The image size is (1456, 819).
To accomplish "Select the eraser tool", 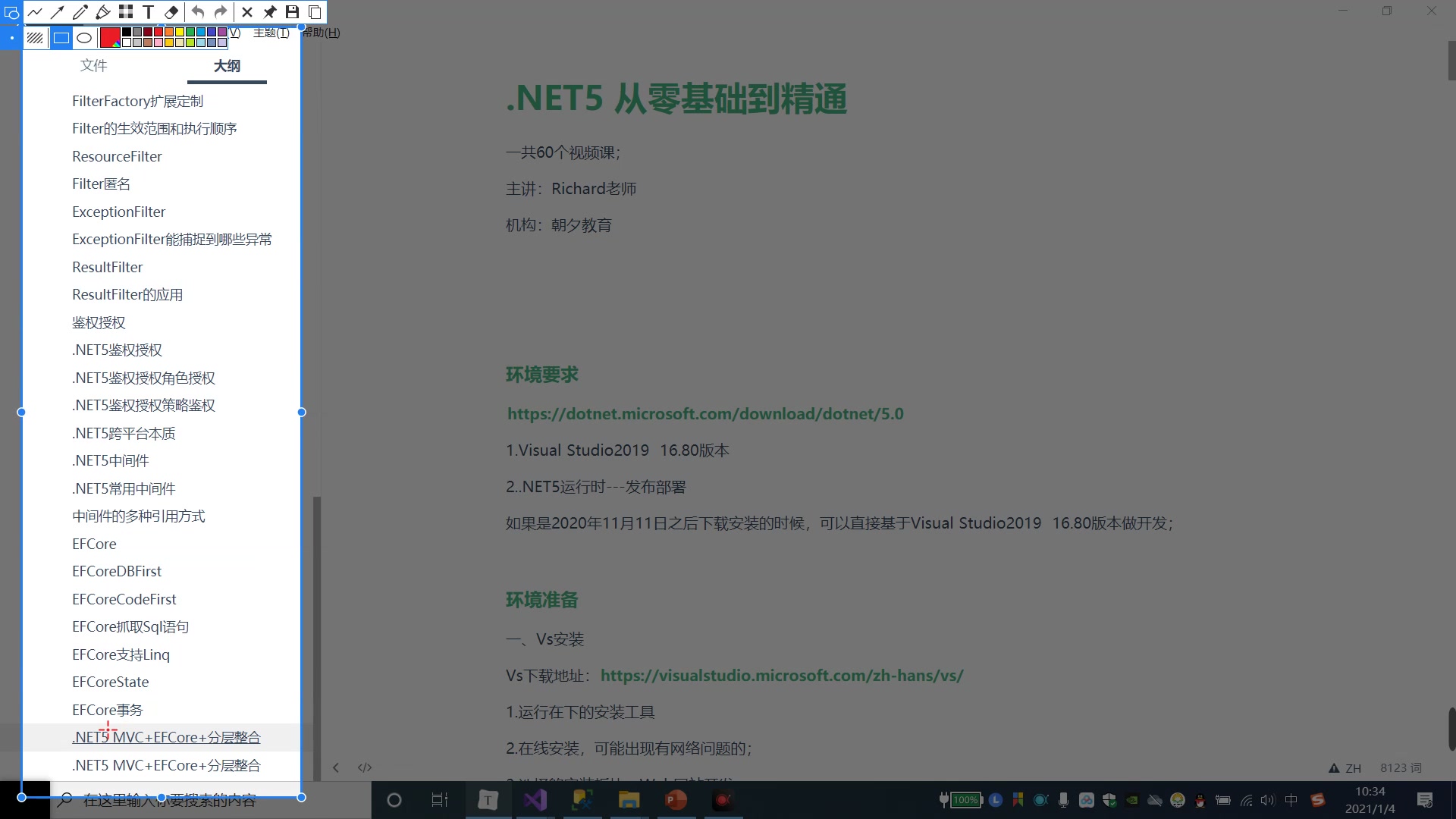I will pyautogui.click(x=171, y=12).
